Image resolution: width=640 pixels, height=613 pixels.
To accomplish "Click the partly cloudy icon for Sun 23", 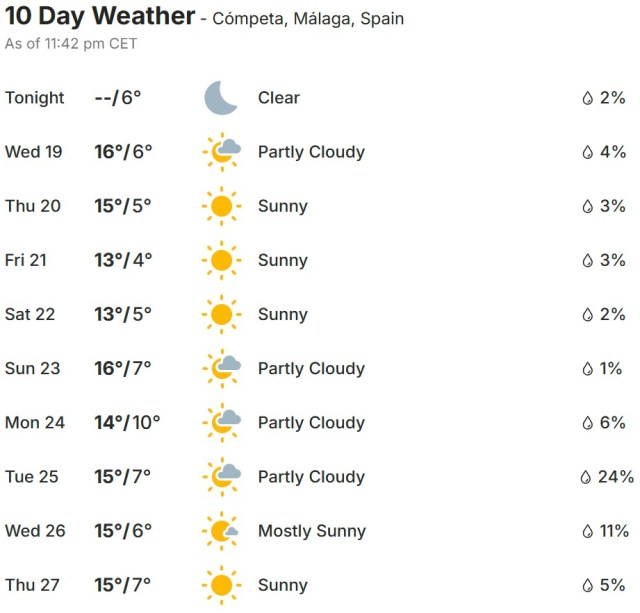I will [x=221, y=368].
